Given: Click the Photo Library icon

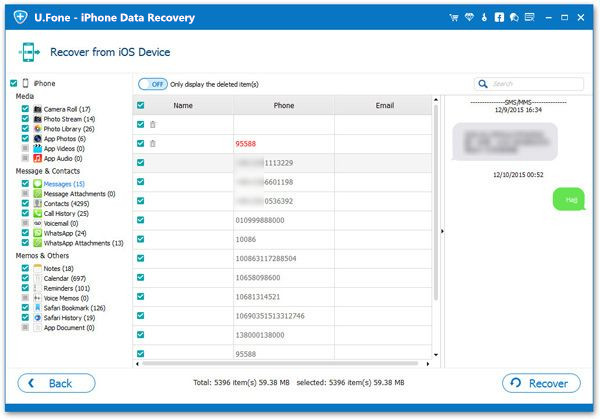Looking at the screenshot, I should click(38, 129).
